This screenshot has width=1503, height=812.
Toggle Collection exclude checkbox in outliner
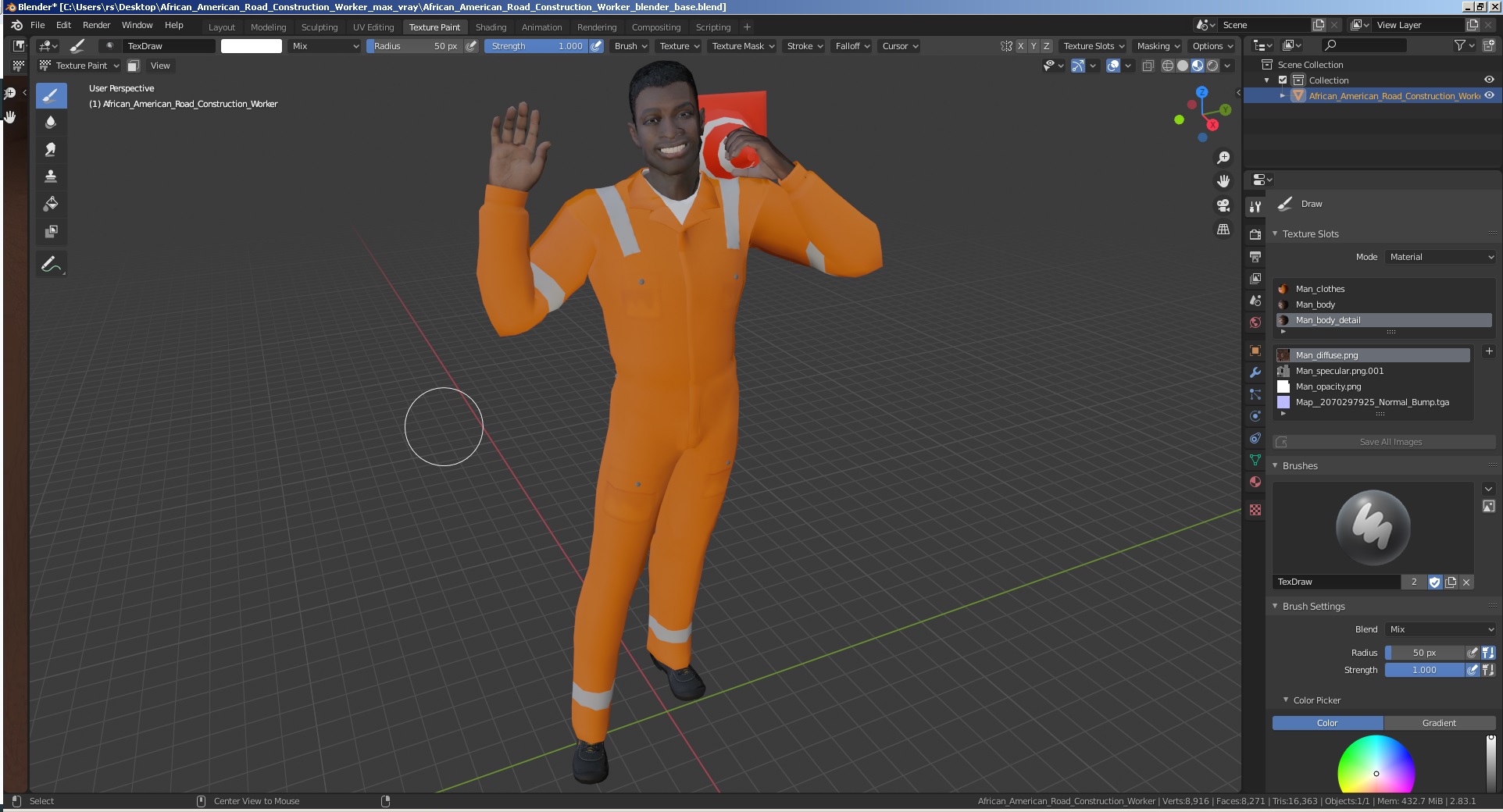tap(1283, 80)
